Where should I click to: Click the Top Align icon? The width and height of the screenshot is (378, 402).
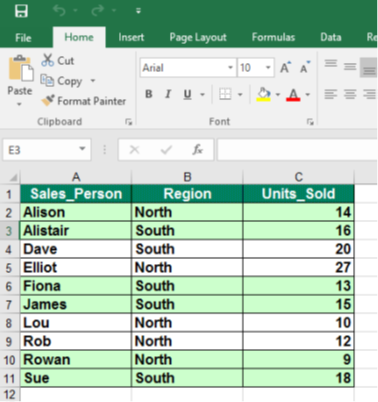point(331,63)
